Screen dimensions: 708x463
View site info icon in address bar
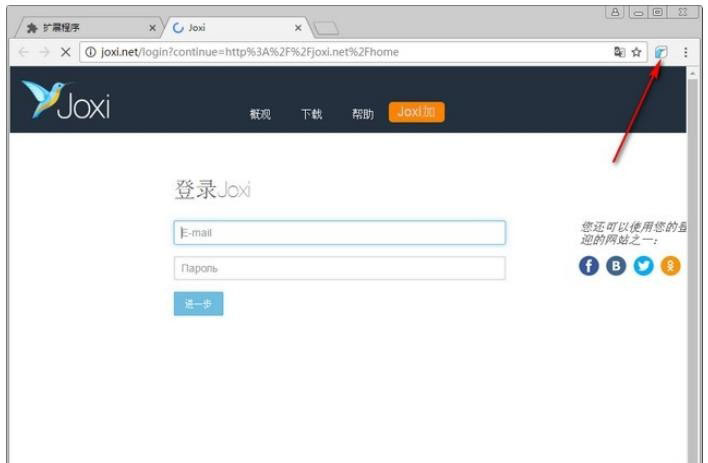coord(91,52)
